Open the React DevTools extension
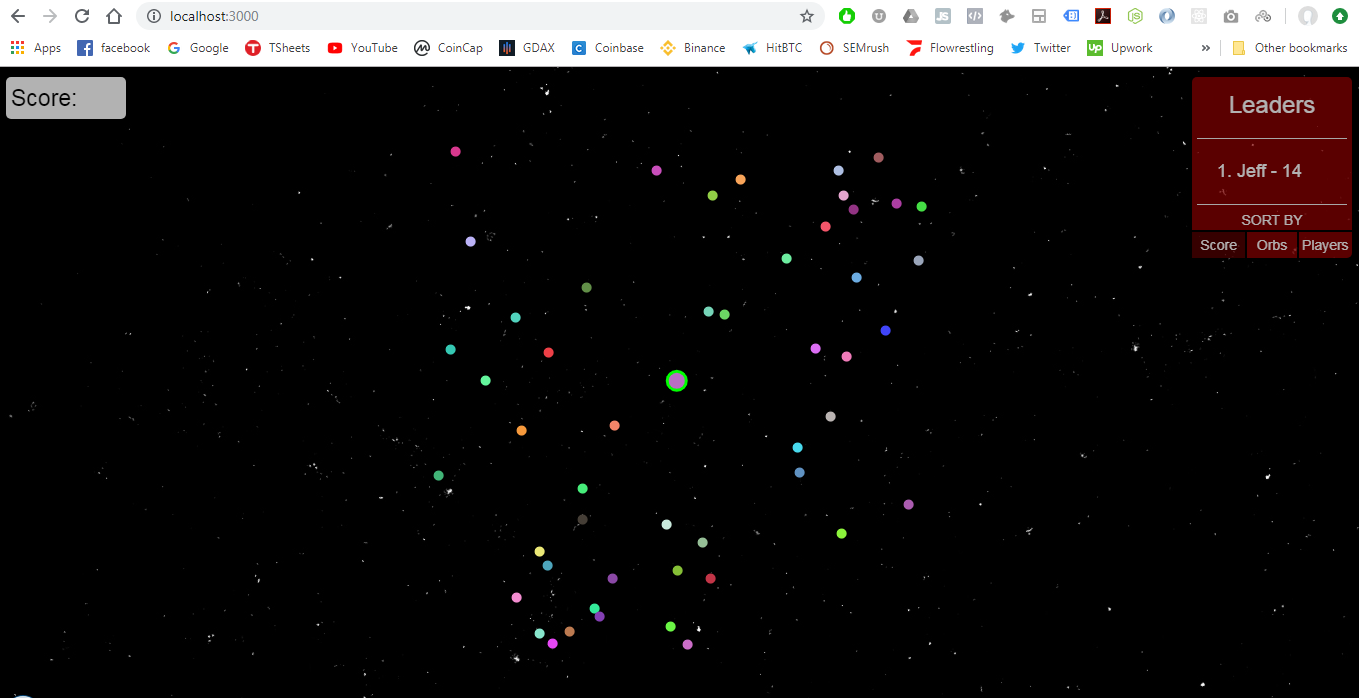 [1199, 16]
